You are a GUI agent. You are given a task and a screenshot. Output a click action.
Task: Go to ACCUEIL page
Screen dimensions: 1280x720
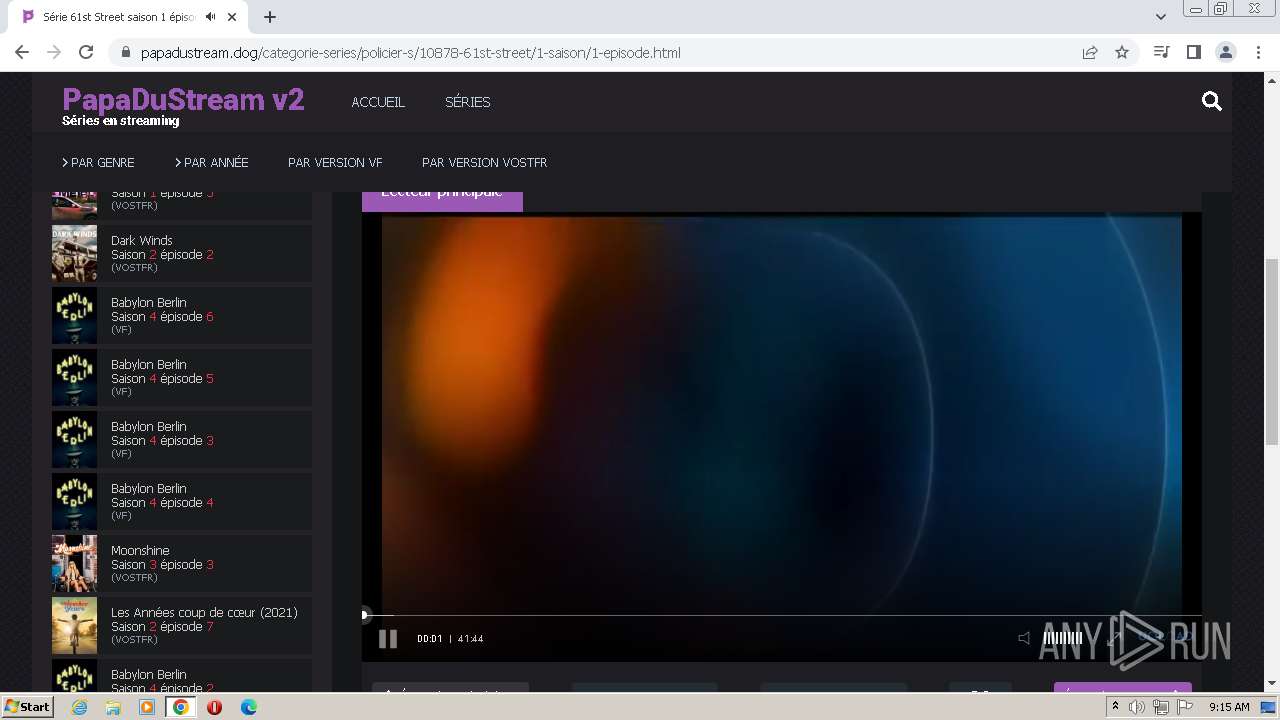378,102
